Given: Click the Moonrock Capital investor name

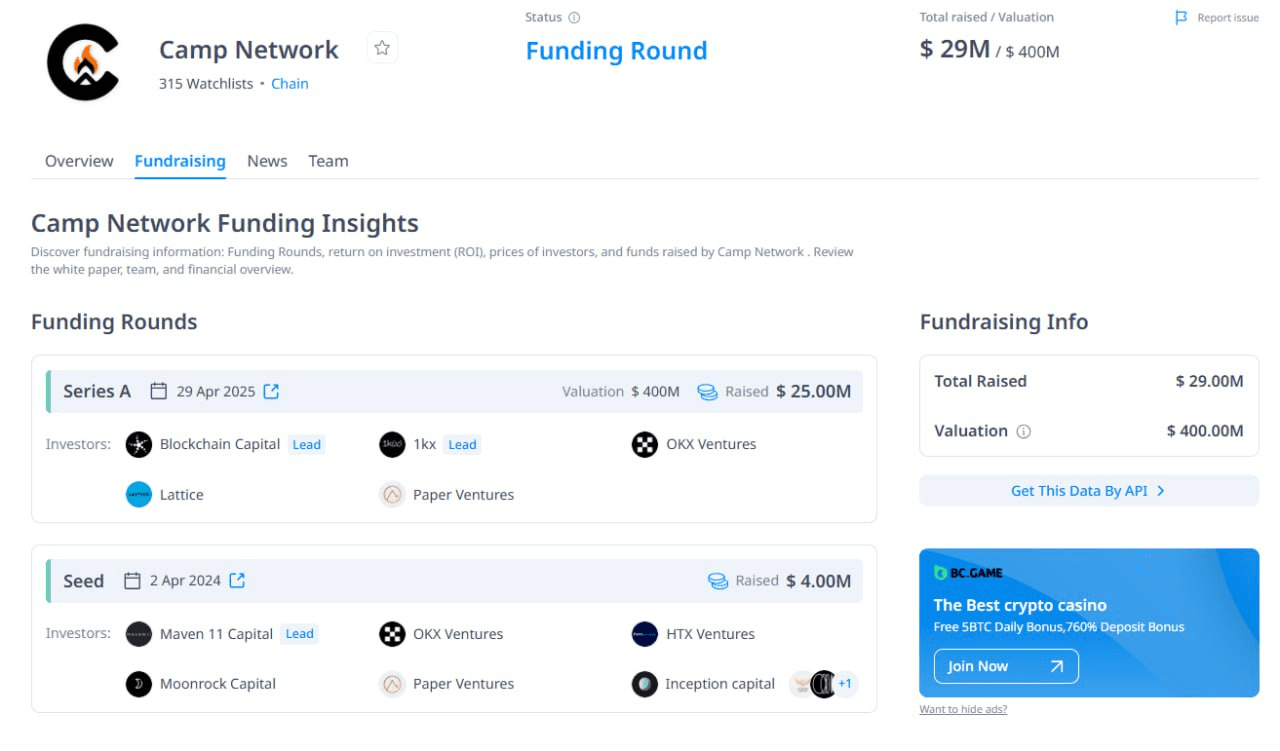Looking at the screenshot, I should pyautogui.click(x=218, y=684).
